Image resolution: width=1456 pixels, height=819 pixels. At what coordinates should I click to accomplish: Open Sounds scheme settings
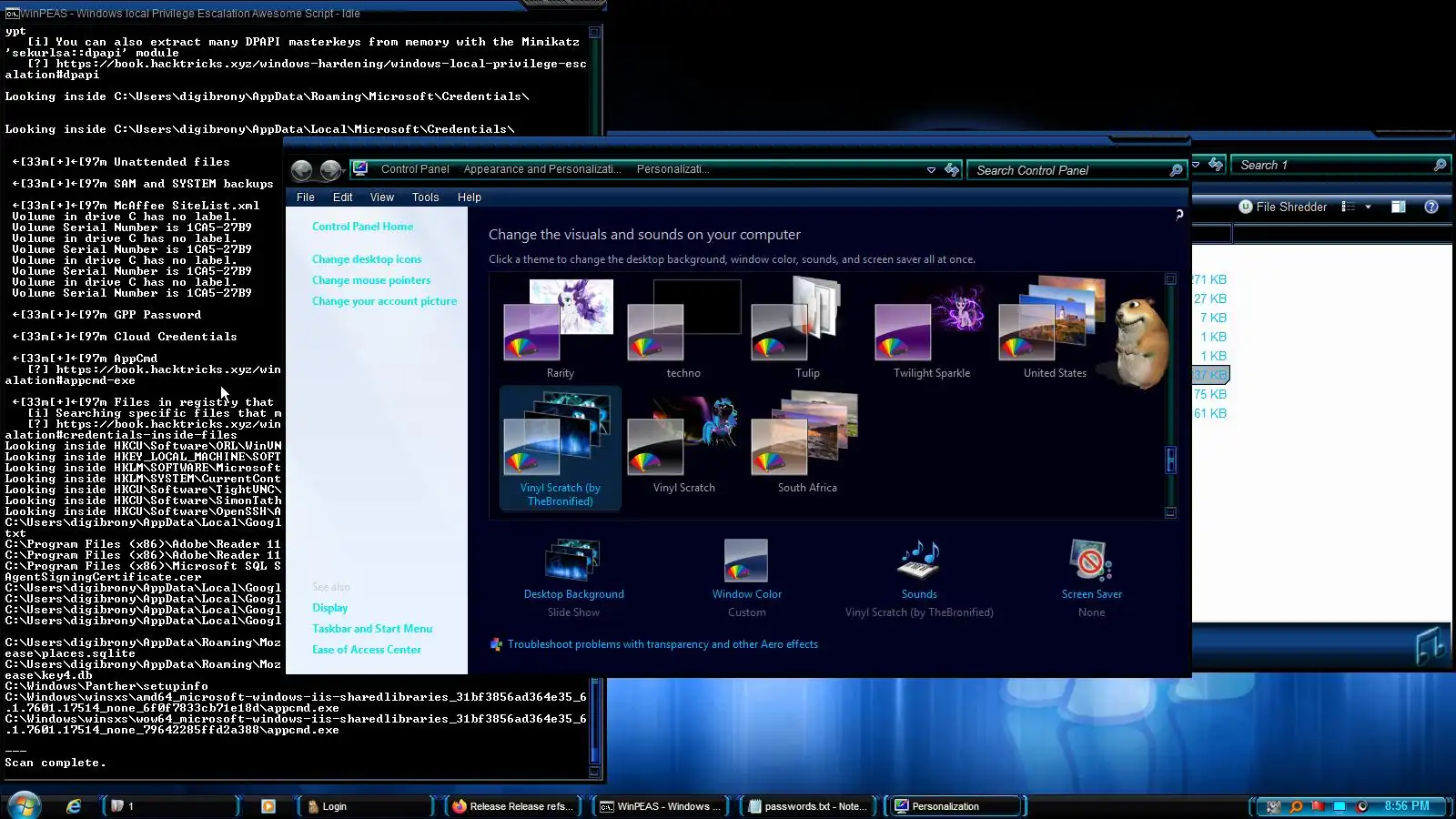(x=919, y=578)
